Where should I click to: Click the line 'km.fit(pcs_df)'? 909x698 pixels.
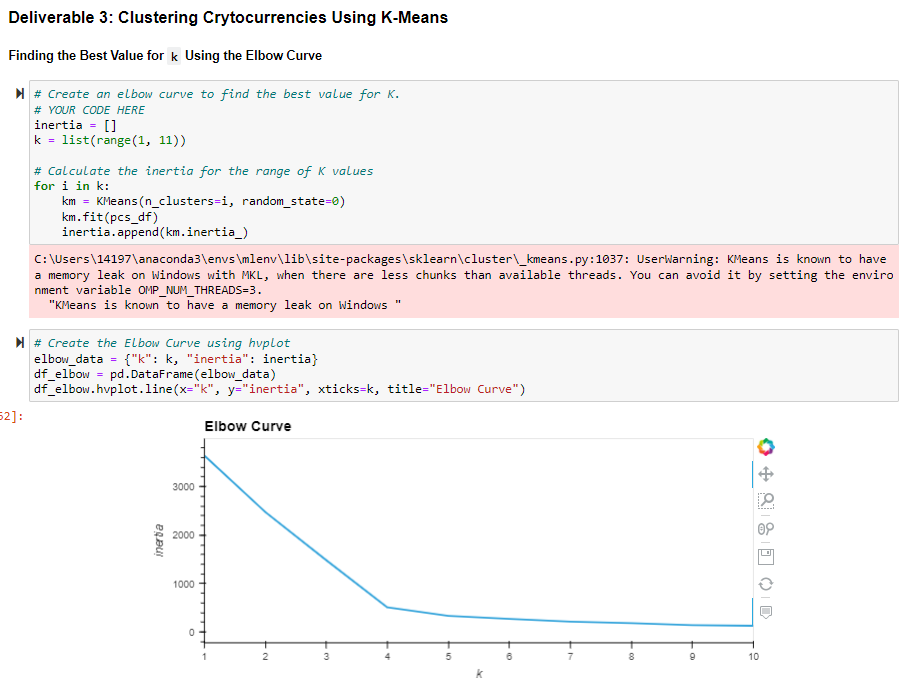[x=110, y=217]
